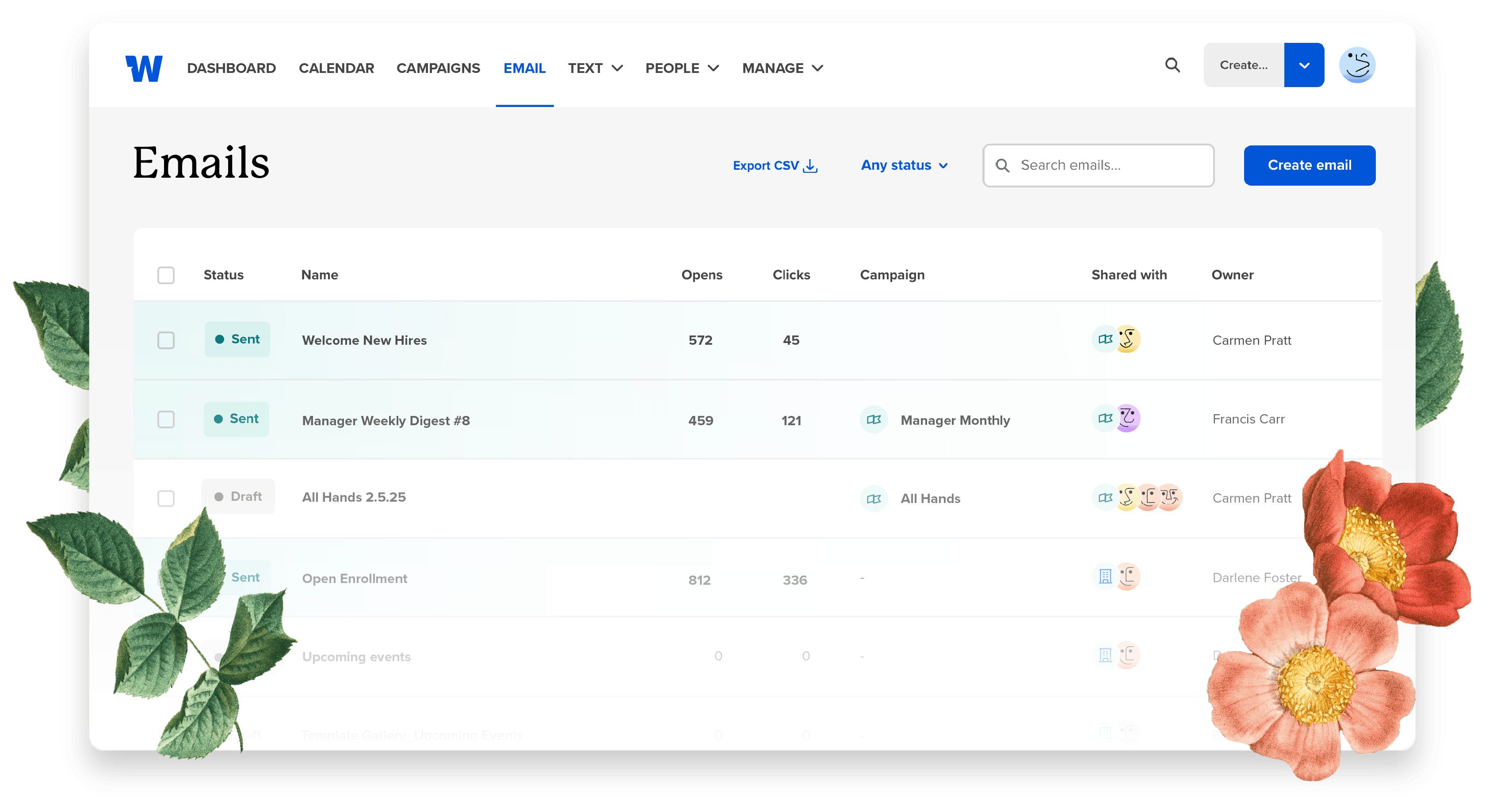Check the Welcome New Hires row checkbox
The image size is (1512, 808).
point(166,340)
